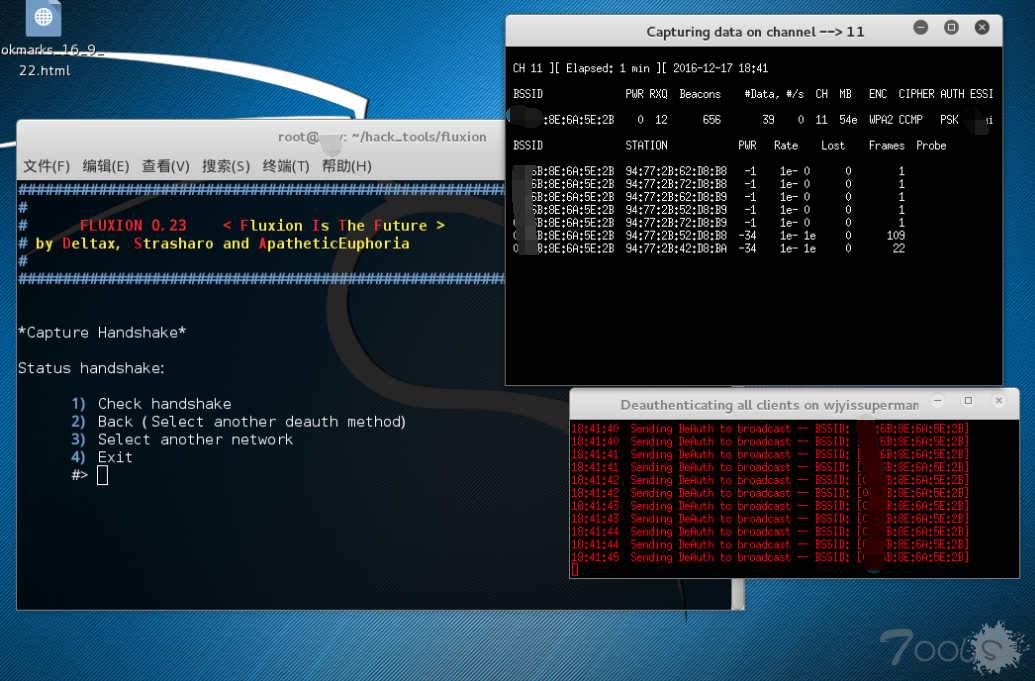1035x681 pixels.
Task: Click the '3) Select another network' line
Action: [x=182, y=439]
